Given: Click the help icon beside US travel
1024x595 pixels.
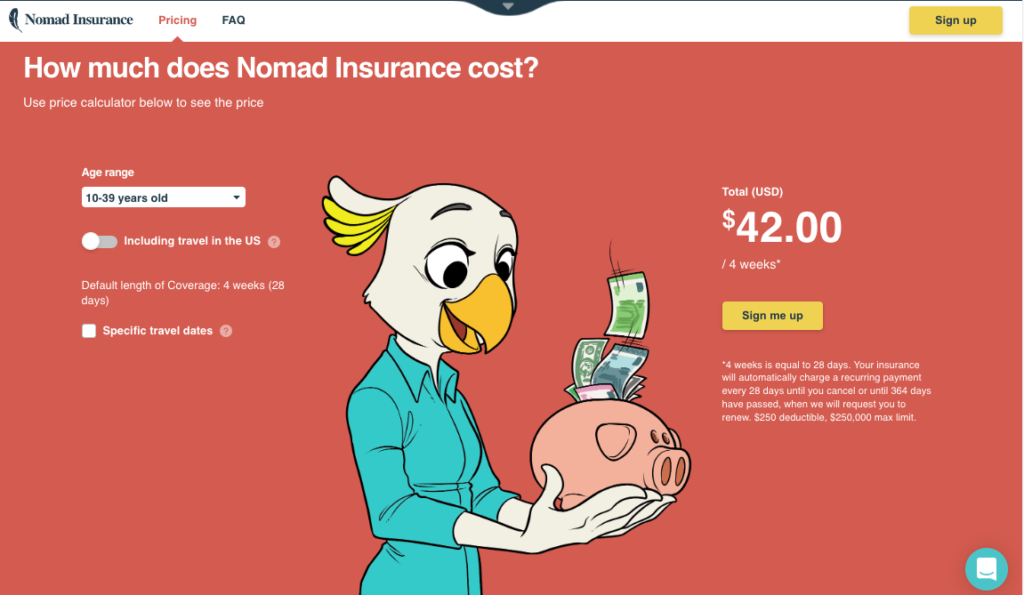Looking at the screenshot, I should click(x=274, y=242).
